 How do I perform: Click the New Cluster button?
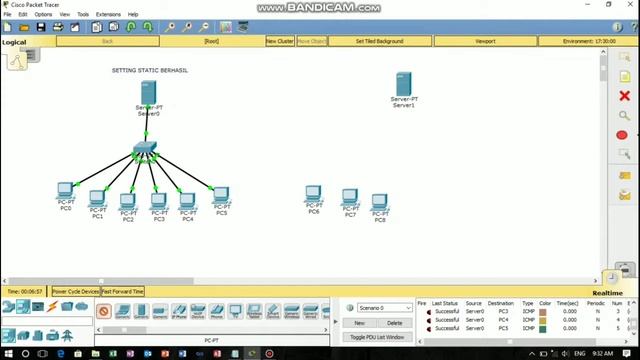(280, 41)
